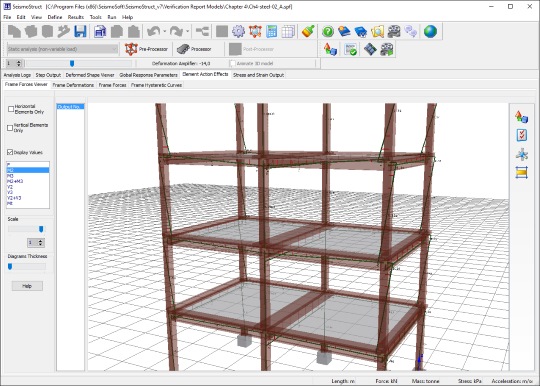Click the tree structure icon in toolbar
Image resolution: width=540 pixels, height=386 pixels.
click(x=202, y=31)
